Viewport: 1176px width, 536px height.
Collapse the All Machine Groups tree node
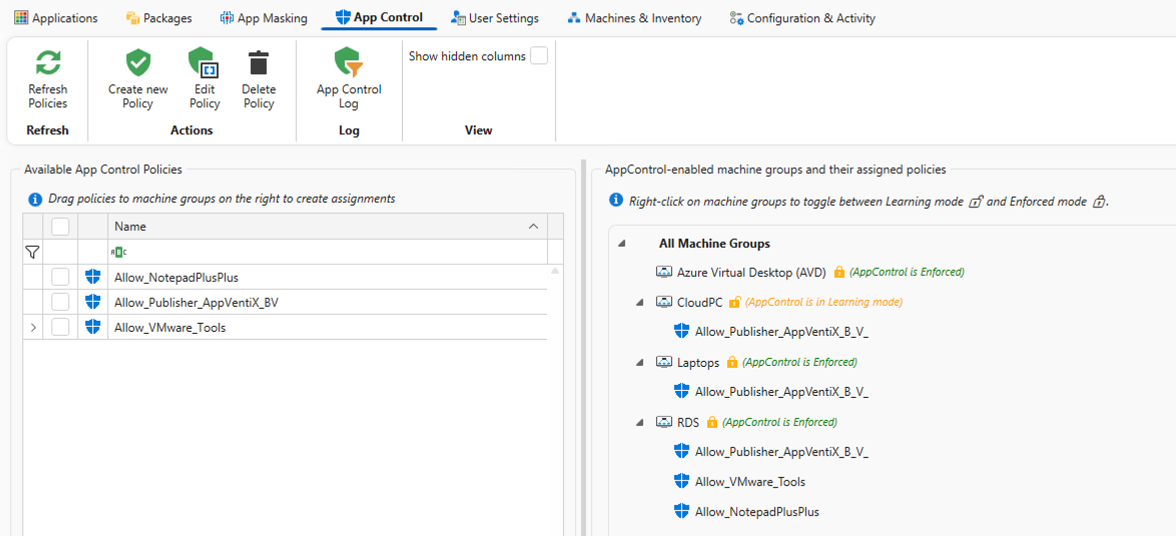coord(622,243)
